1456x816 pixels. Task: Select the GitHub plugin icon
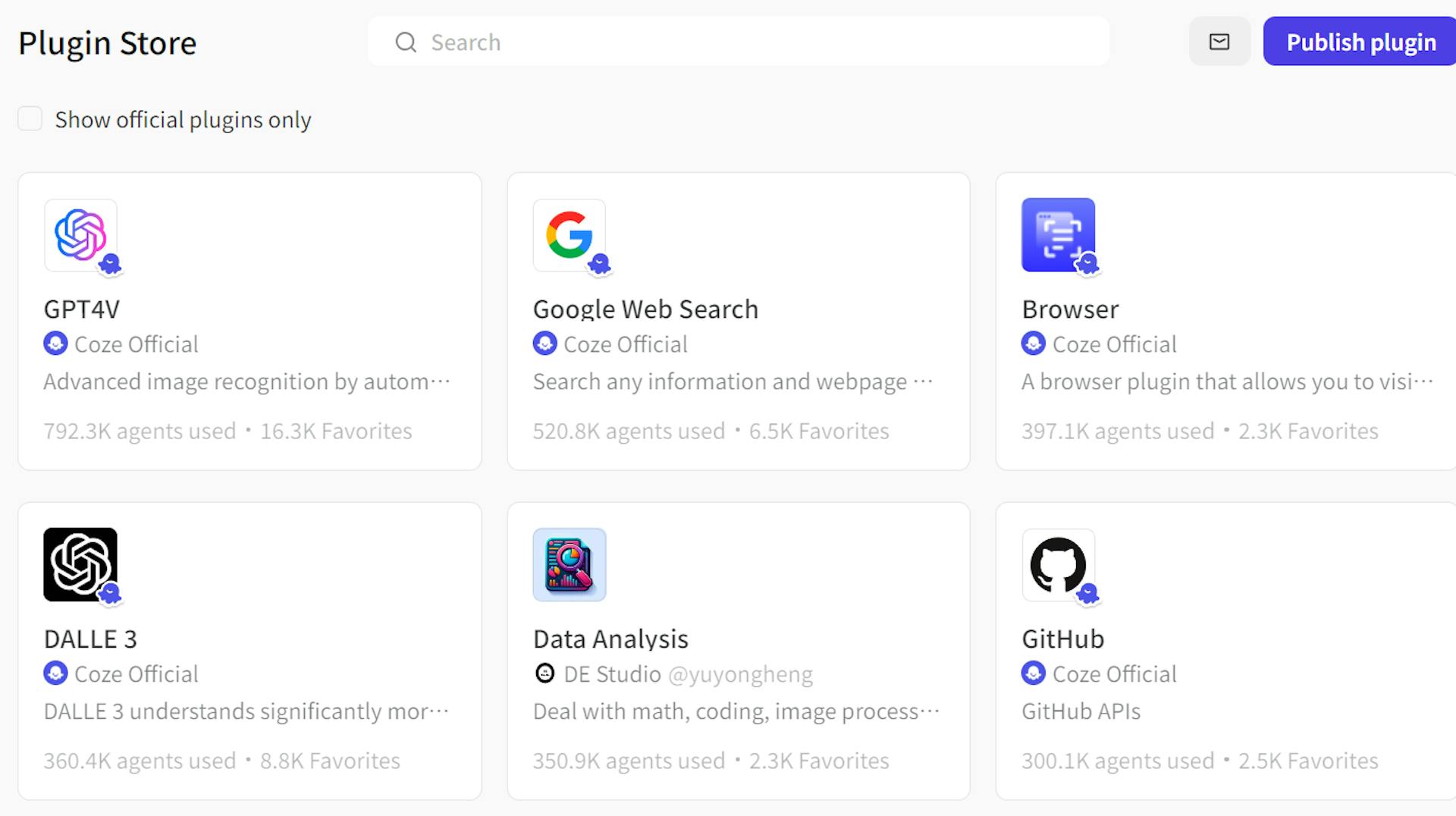coord(1058,565)
